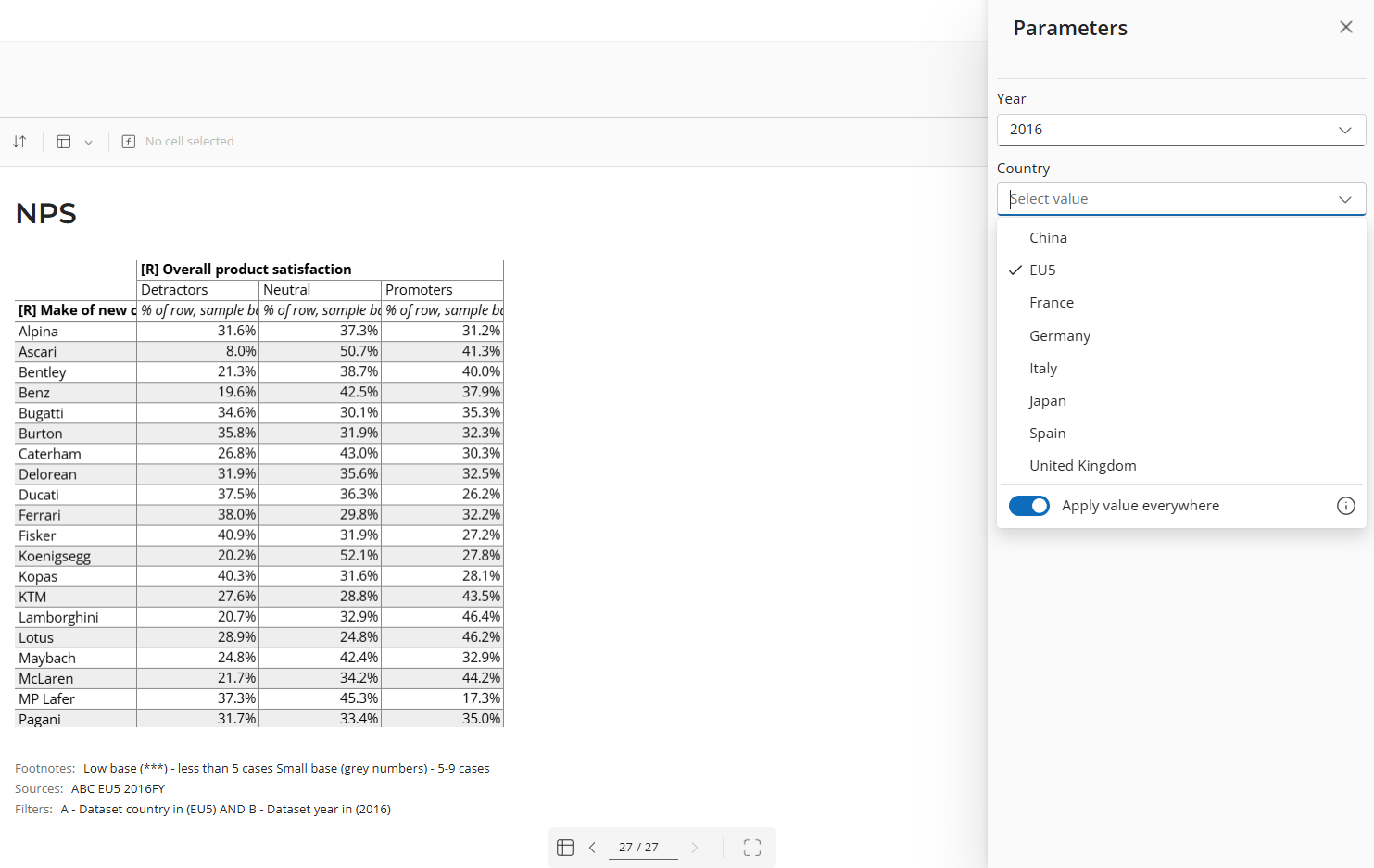The height and width of the screenshot is (868, 1374).
Task: Click the NPS page title
Action: (x=46, y=214)
